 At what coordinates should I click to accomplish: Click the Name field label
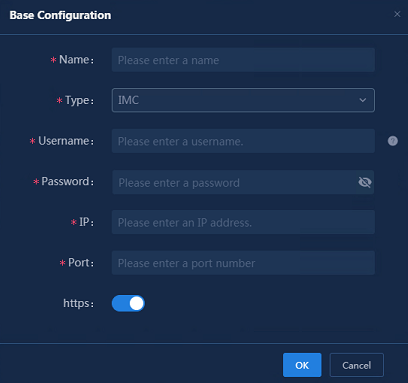[x=74, y=60]
